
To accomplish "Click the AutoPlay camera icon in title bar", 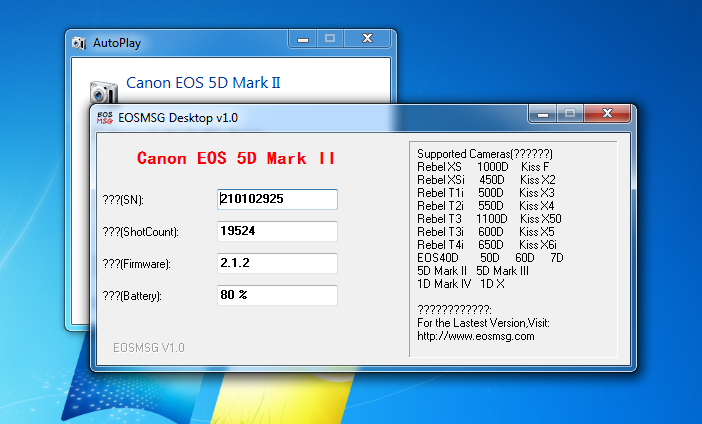I will pyautogui.click(x=80, y=43).
